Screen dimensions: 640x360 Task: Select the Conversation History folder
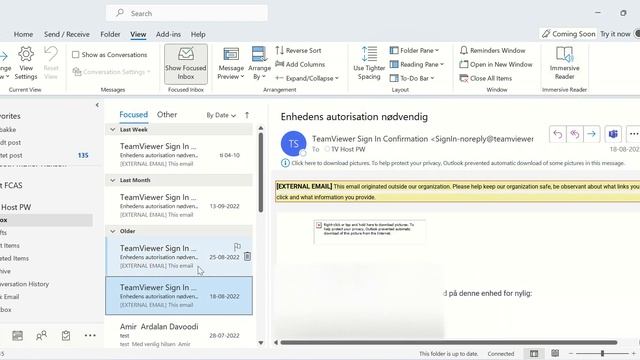pyautogui.click(x=24, y=284)
